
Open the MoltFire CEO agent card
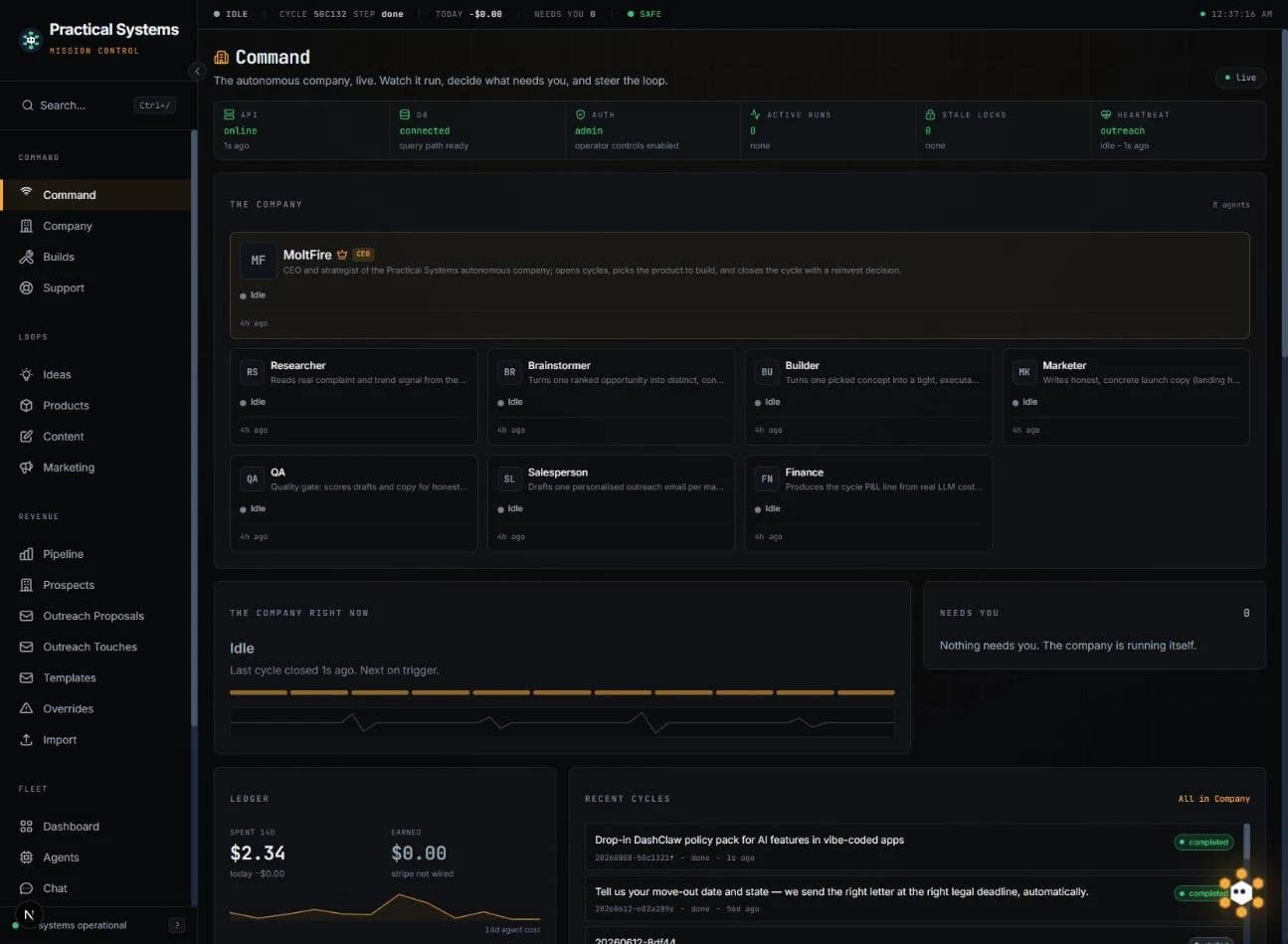click(x=739, y=285)
